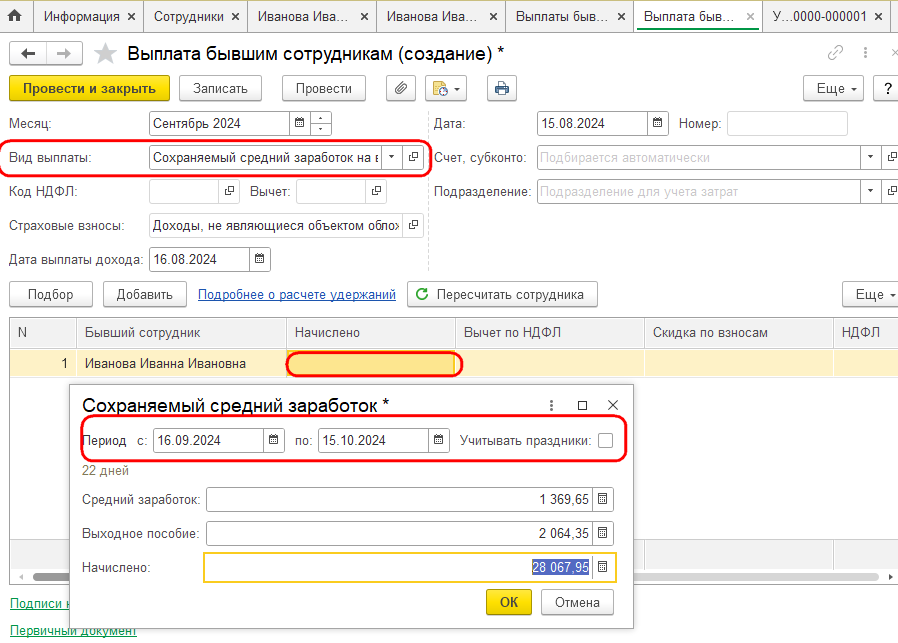This screenshot has height=643, width=898.
Task: Select the Иванова Иванна Ивановна cell
Action: (181, 363)
